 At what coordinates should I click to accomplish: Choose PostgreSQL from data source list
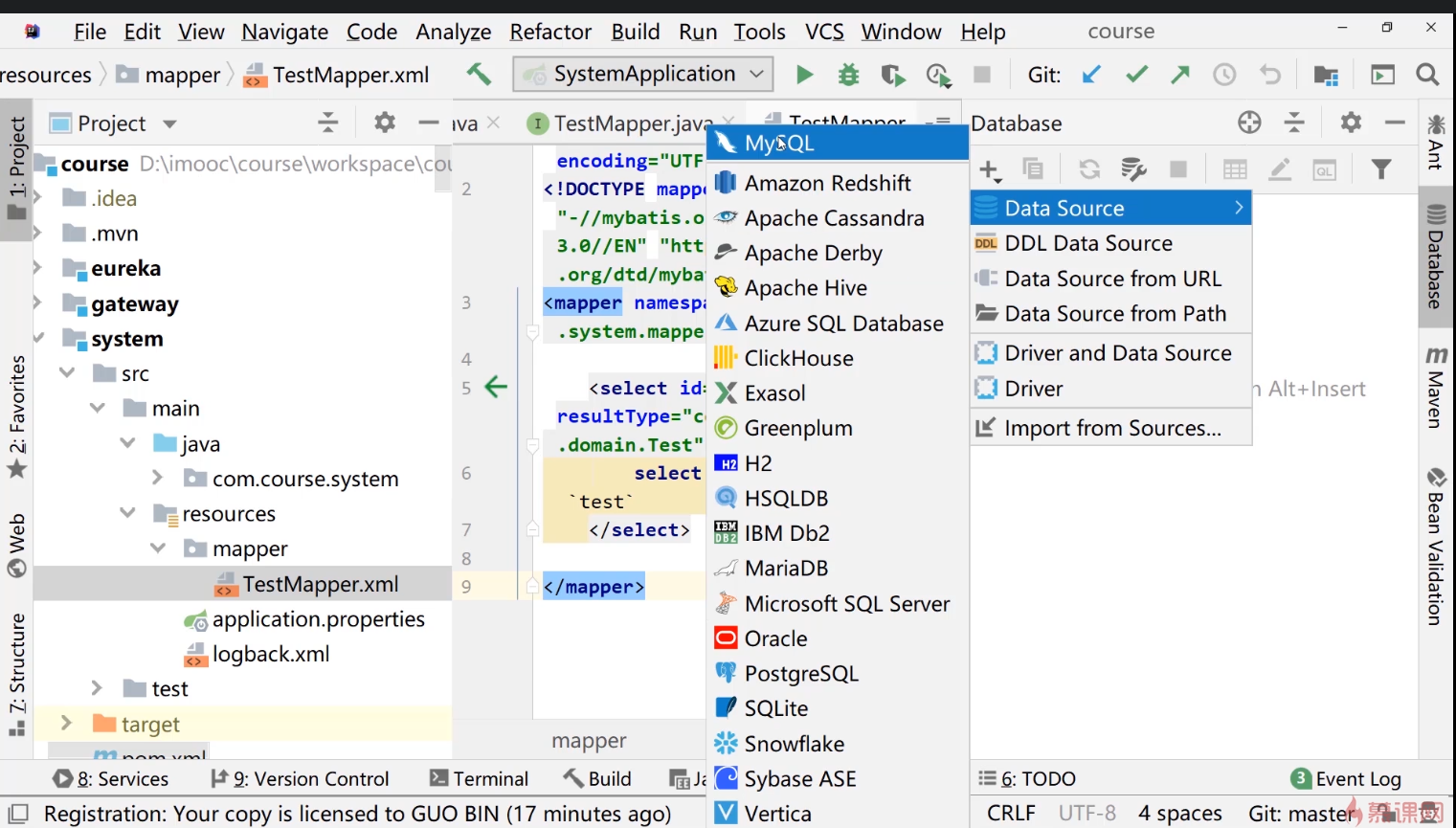tap(838, 673)
